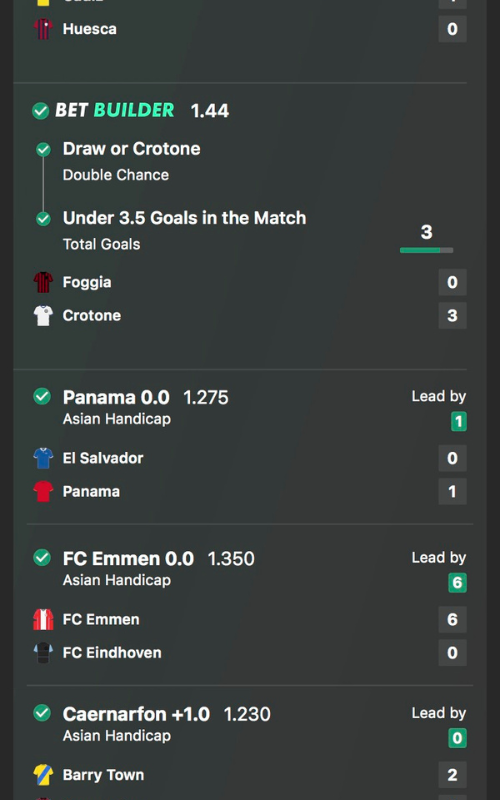
Task: Click the El Salvador blue jersey icon
Action: click(x=43, y=458)
